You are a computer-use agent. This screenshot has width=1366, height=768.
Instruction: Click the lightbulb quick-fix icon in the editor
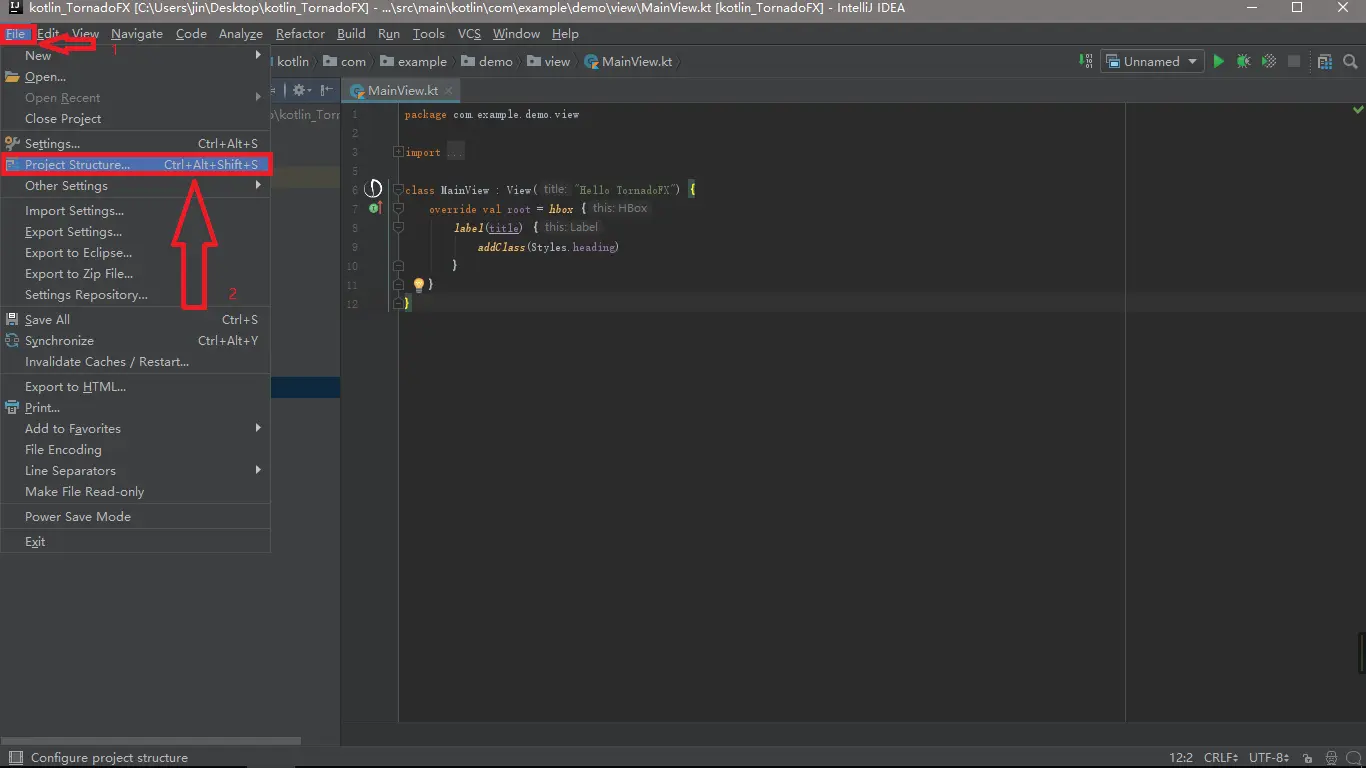pyautogui.click(x=419, y=285)
